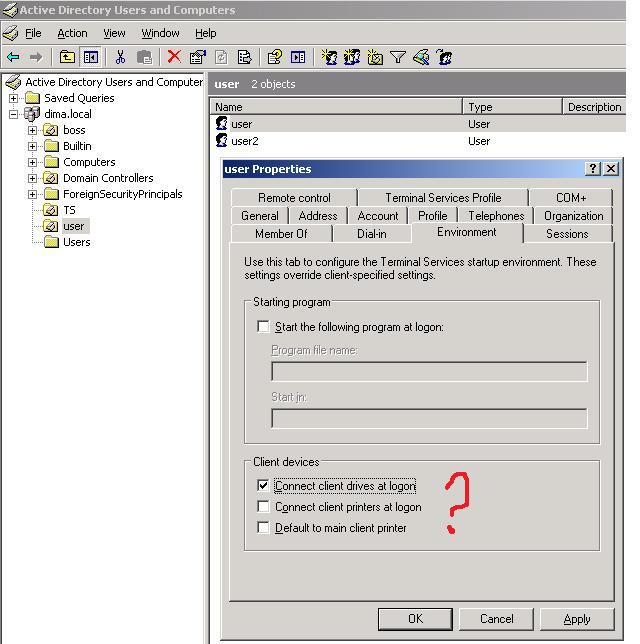Toggle Show/Hide Console Tree icon
The width and height of the screenshot is (640, 644).
coord(91,57)
